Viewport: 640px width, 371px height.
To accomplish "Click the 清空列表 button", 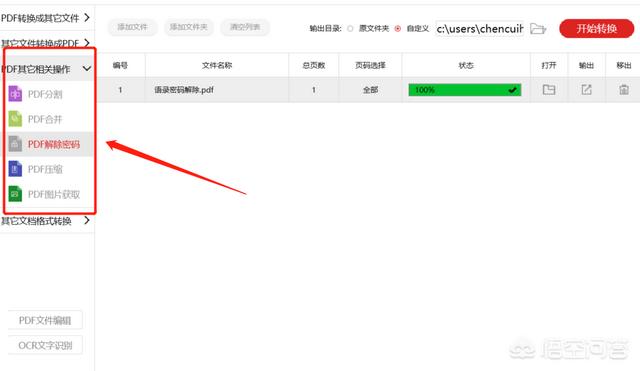I will [245, 27].
